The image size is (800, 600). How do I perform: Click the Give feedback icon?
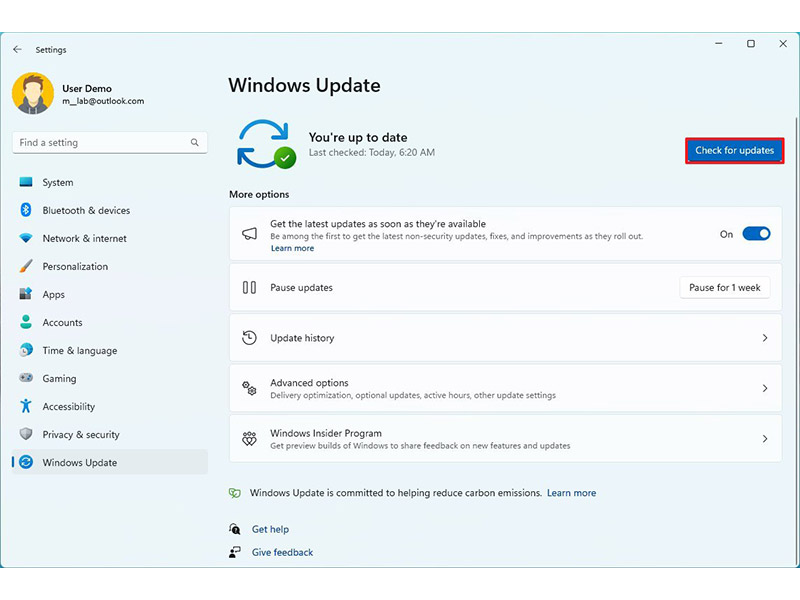pyautogui.click(x=235, y=552)
